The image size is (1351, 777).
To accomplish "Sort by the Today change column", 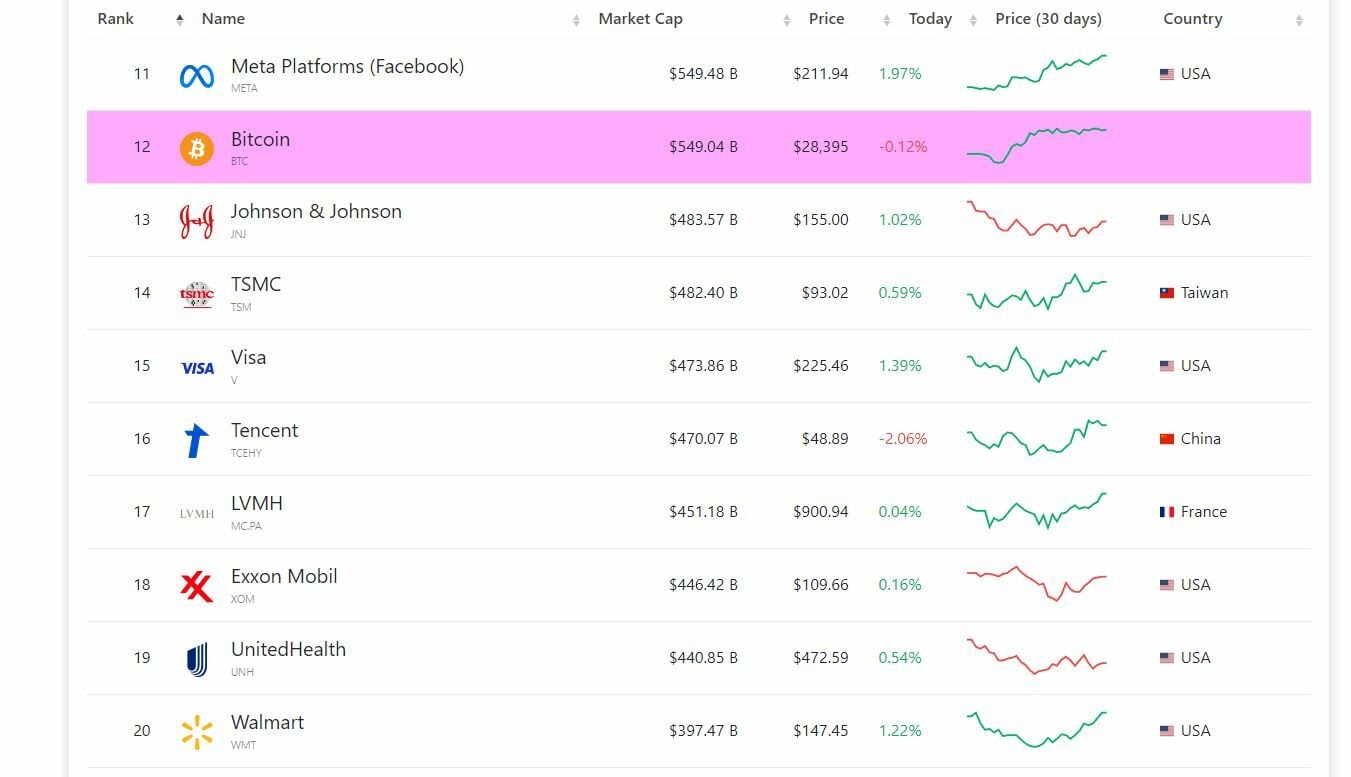I will pos(930,19).
